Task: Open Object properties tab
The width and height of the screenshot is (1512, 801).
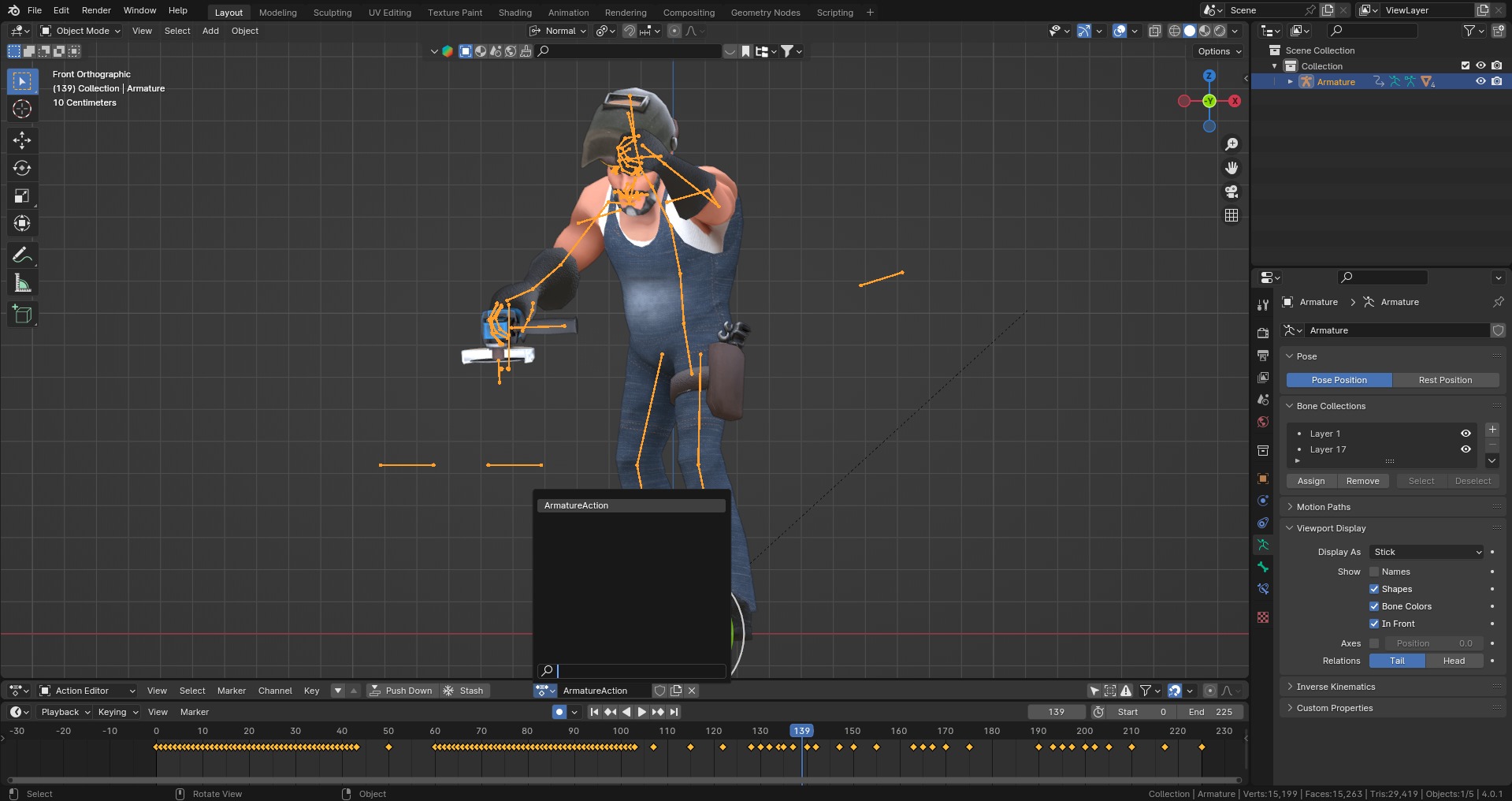Action: (x=1263, y=479)
